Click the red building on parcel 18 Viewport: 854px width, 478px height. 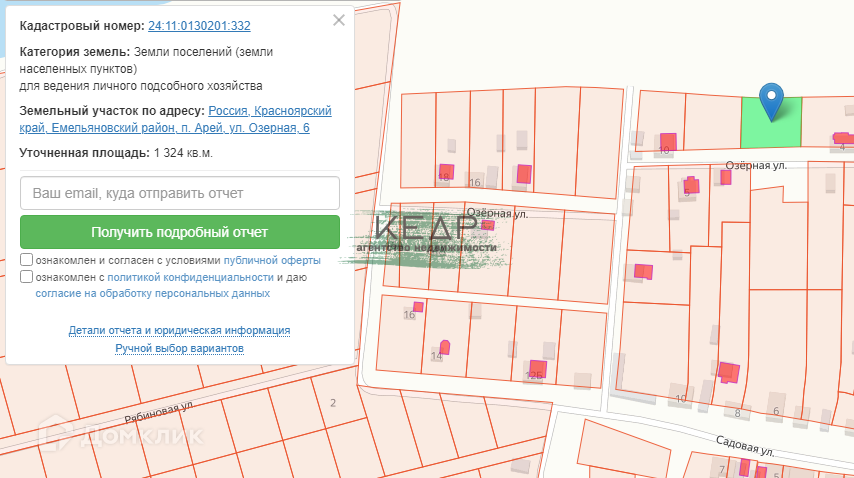click(x=446, y=171)
